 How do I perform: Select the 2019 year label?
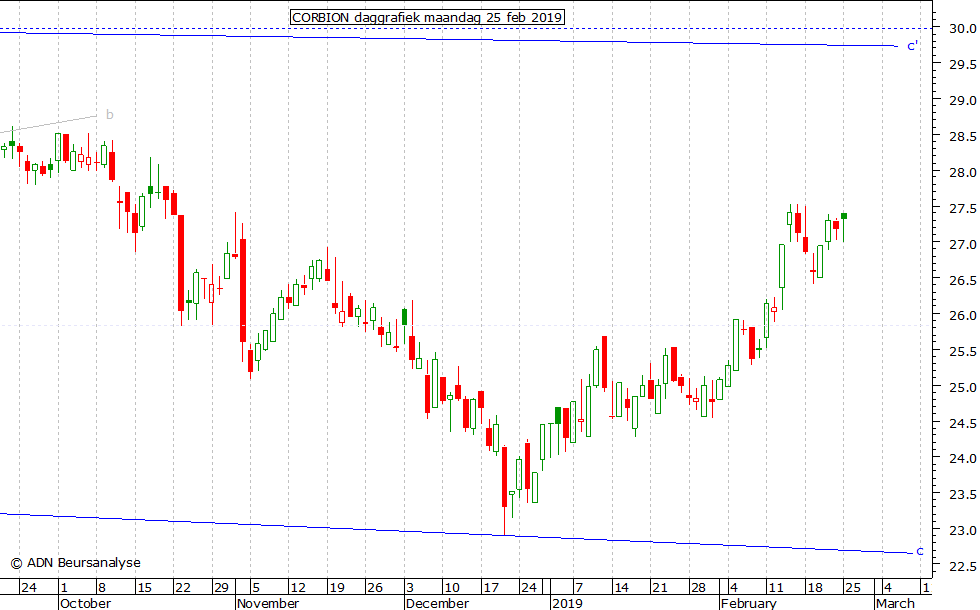(x=567, y=603)
